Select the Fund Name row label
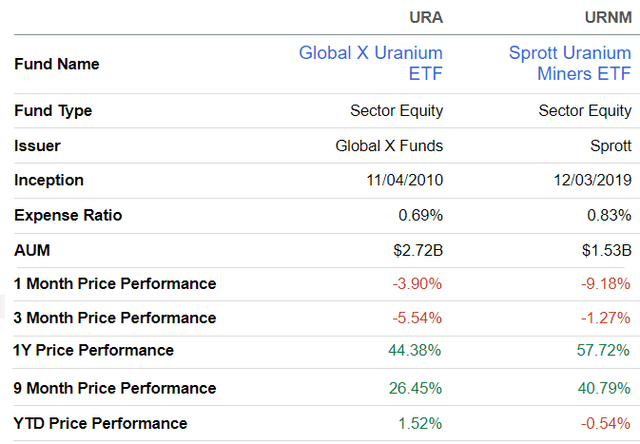Viewport: 640px width, 444px height. [x=55, y=63]
